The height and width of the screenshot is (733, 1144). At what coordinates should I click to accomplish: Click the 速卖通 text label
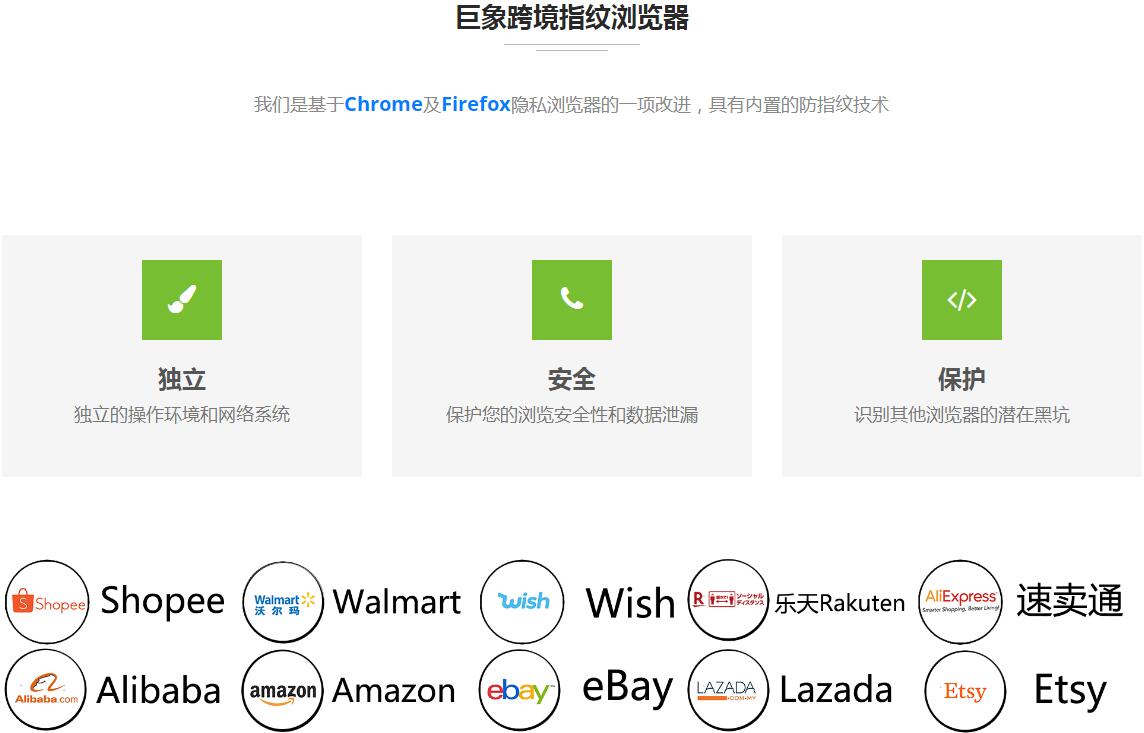pos(1069,600)
